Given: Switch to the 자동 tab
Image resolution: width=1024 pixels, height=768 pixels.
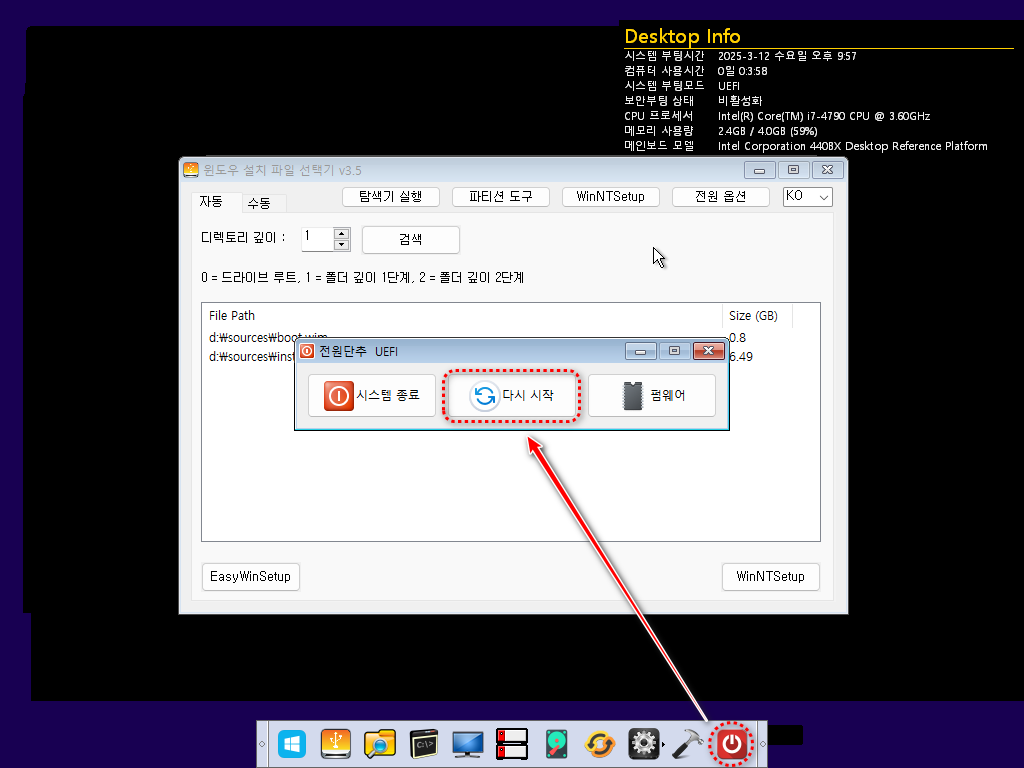Looking at the screenshot, I should [x=211, y=202].
